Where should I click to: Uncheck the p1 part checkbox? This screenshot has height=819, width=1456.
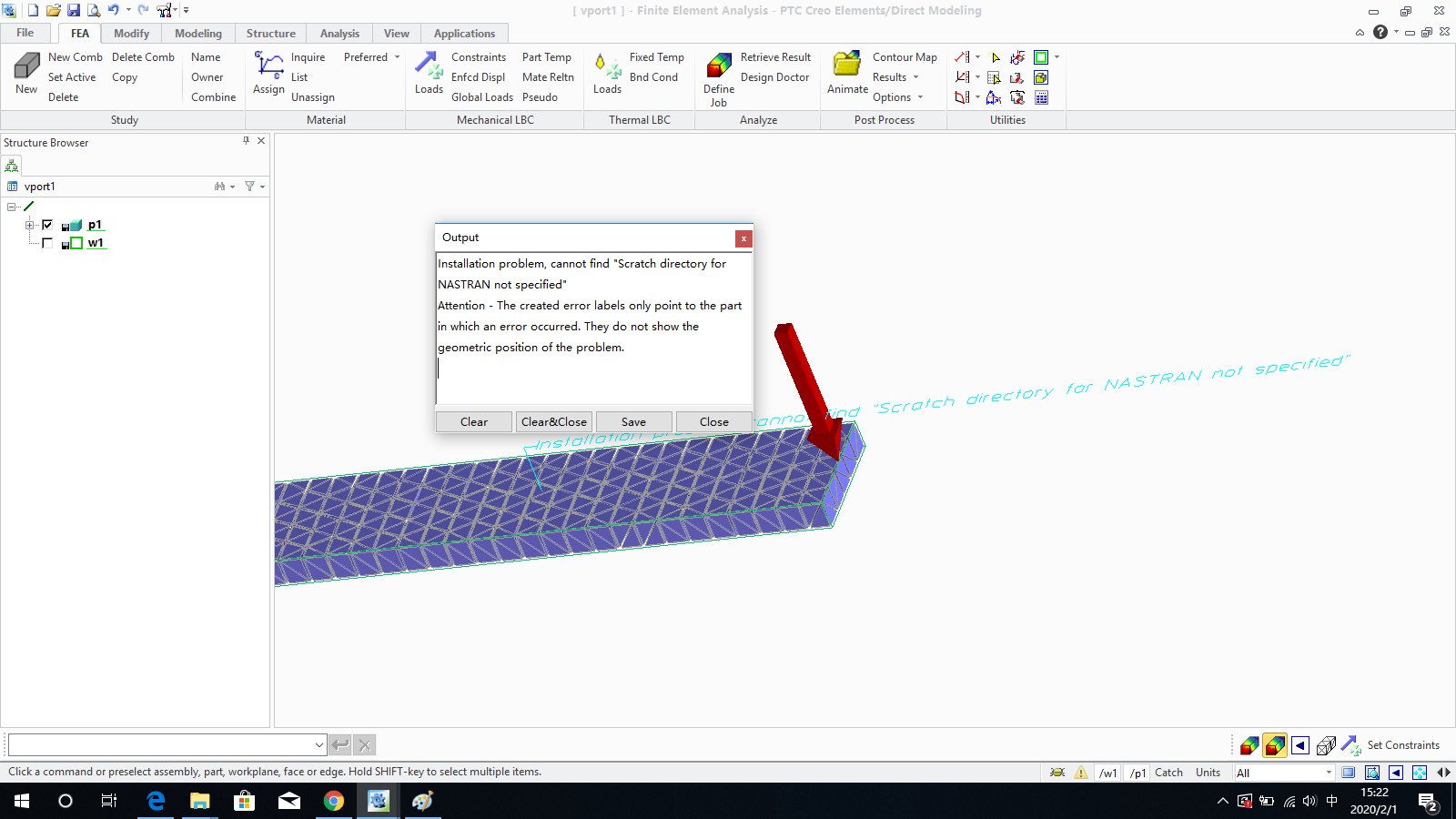pyautogui.click(x=48, y=224)
